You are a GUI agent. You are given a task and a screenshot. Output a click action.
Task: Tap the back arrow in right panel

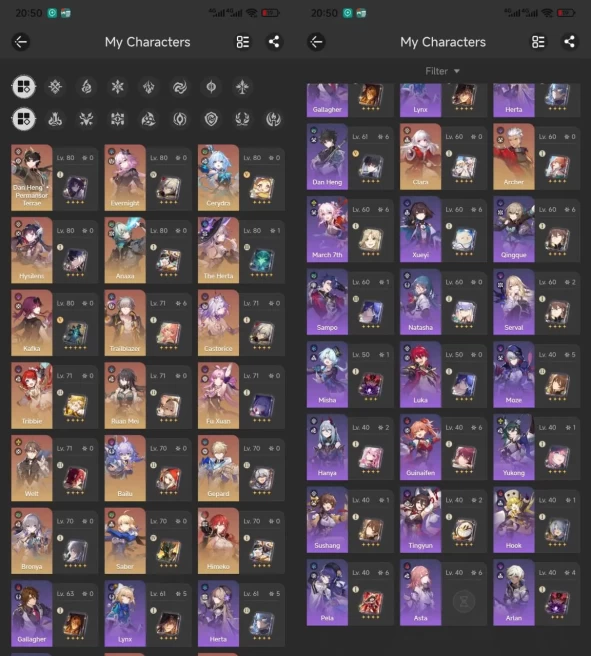pos(316,42)
